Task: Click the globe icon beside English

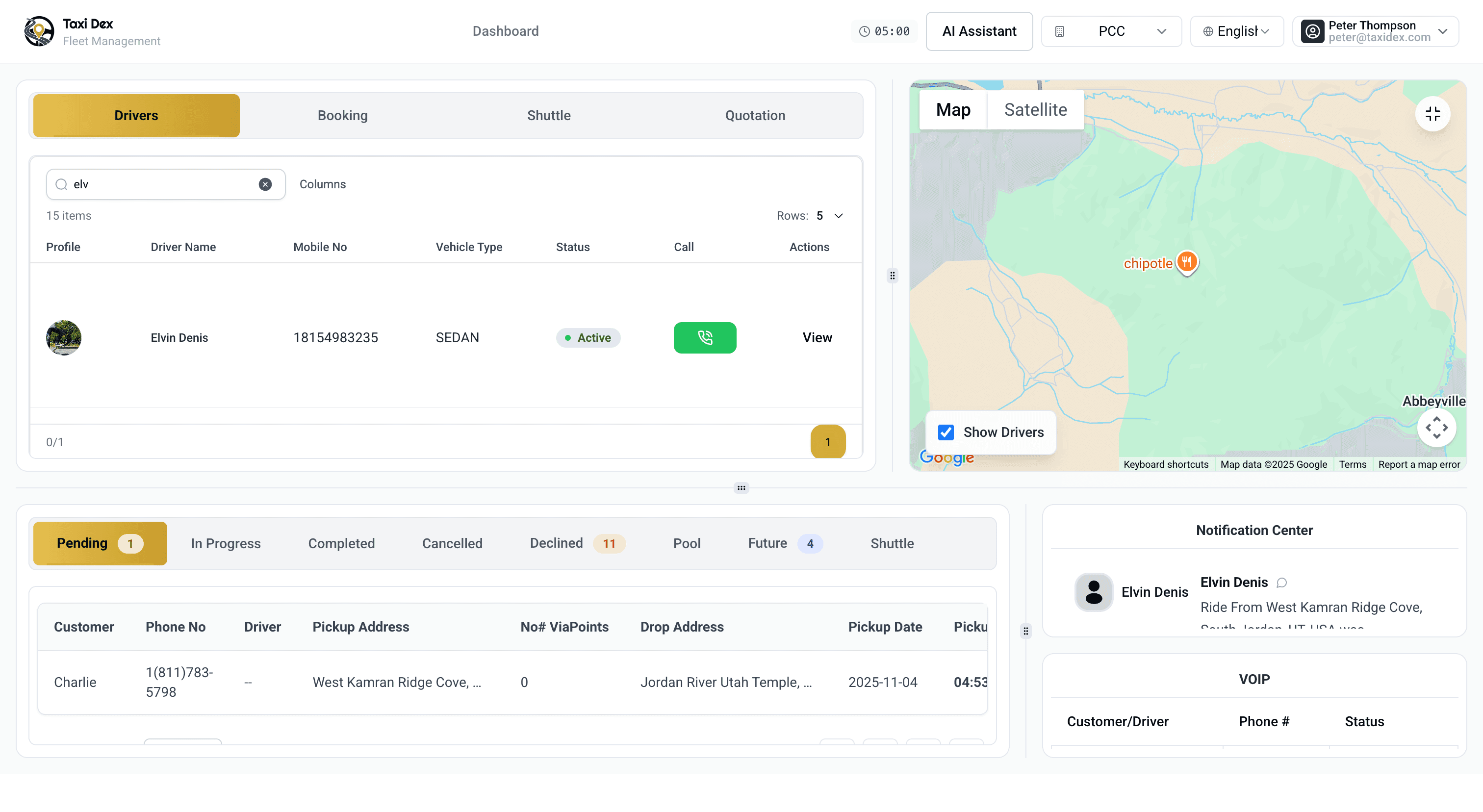Action: point(1208,31)
